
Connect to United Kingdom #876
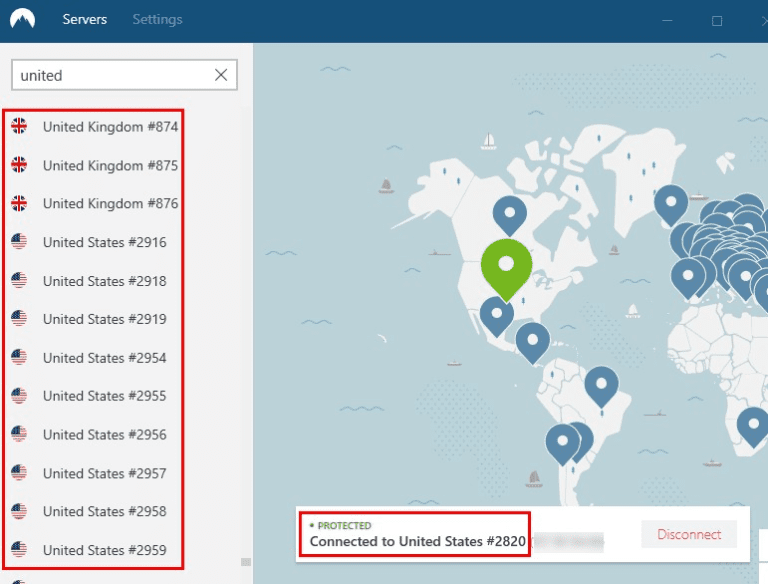coord(110,204)
